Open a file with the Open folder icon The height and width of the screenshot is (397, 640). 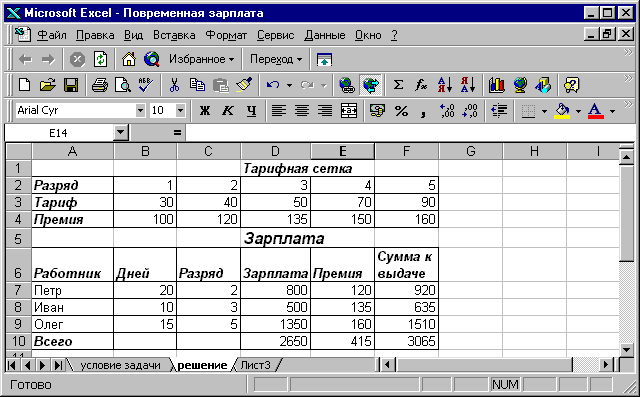[47, 85]
